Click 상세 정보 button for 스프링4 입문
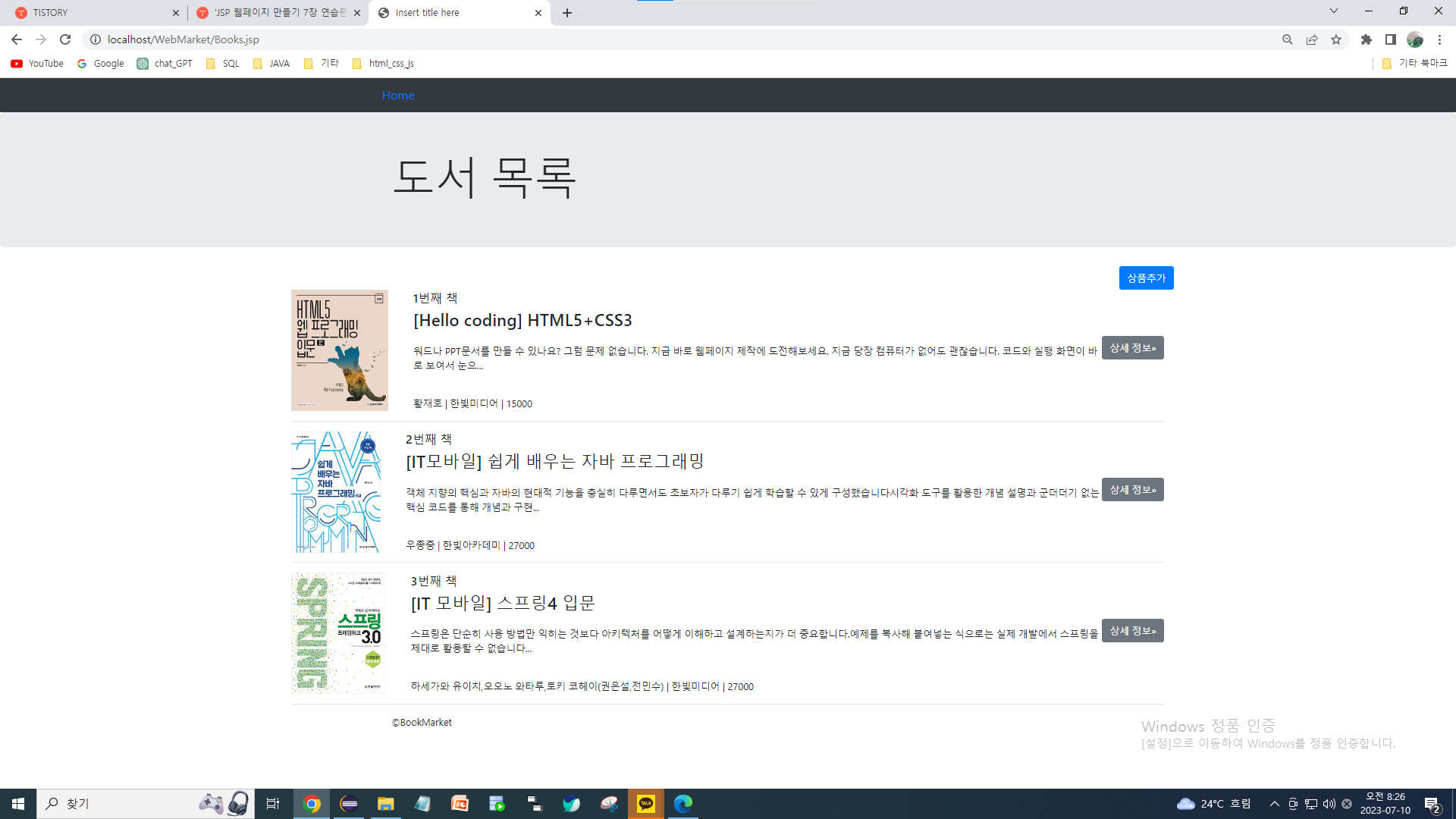The height and width of the screenshot is (819, 1456). pos(1132,631)
